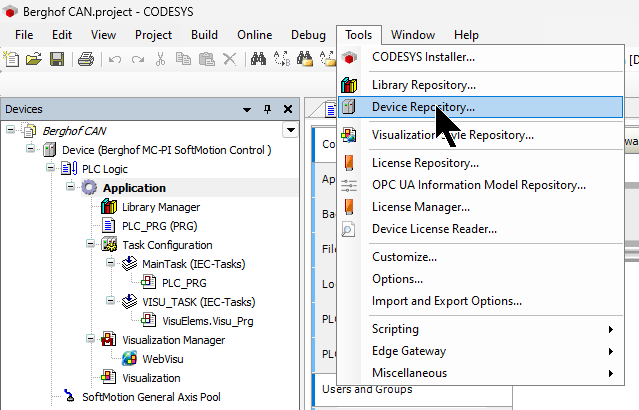Viewport: 639px width, 410px height.
Task: Click the Visualization Manager icon in tree
Action: coord(109,339)
